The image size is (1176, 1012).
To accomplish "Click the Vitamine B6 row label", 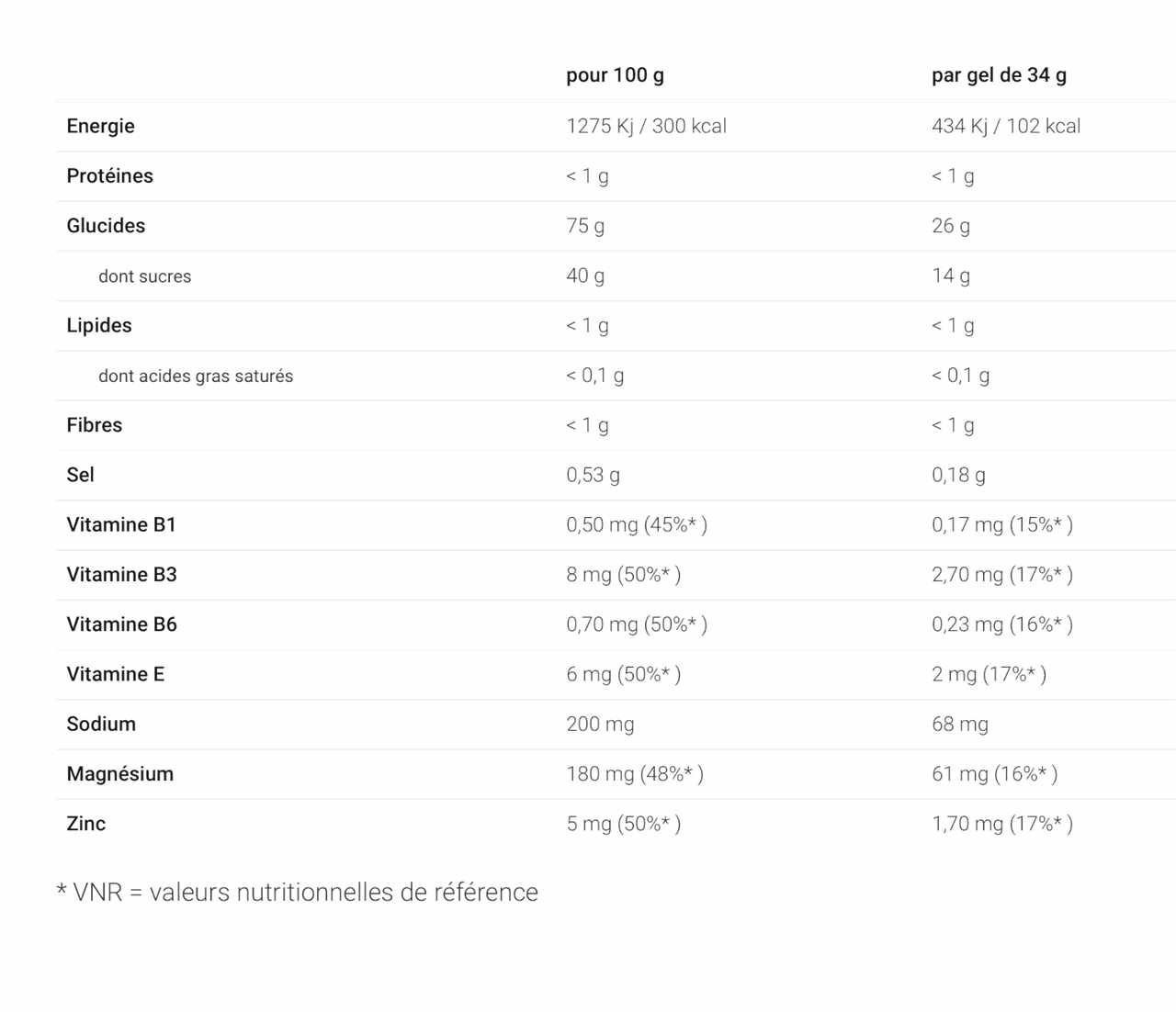I will pyautogui.click(x=121, y=624).
